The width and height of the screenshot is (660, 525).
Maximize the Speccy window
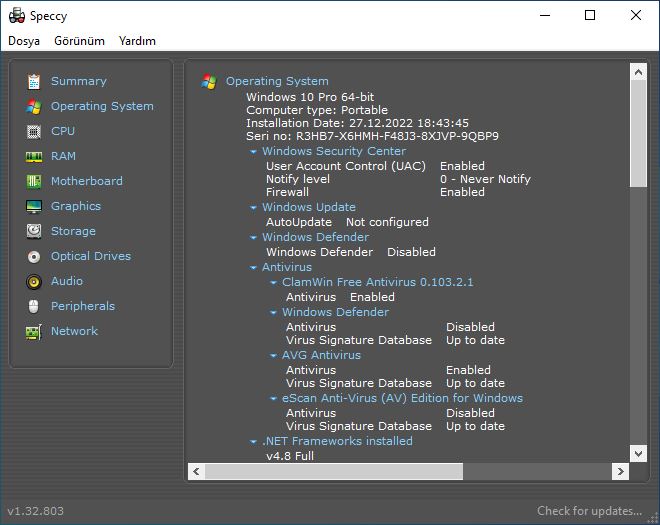point(590,16)
